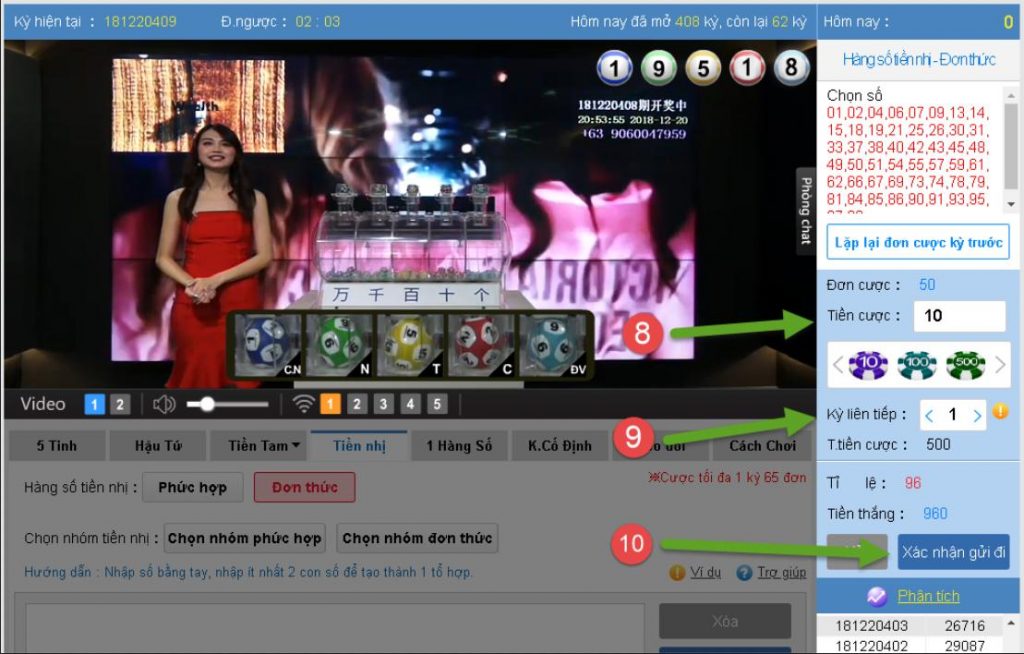Open the Hậu Tứ tab
The height and width of the screenshot is (654, 1024).
156,446
